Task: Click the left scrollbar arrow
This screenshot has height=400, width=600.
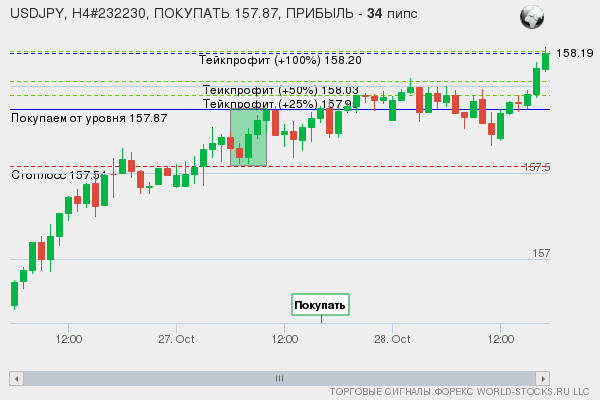Action: pyautogui.click(x=16, y=379)
